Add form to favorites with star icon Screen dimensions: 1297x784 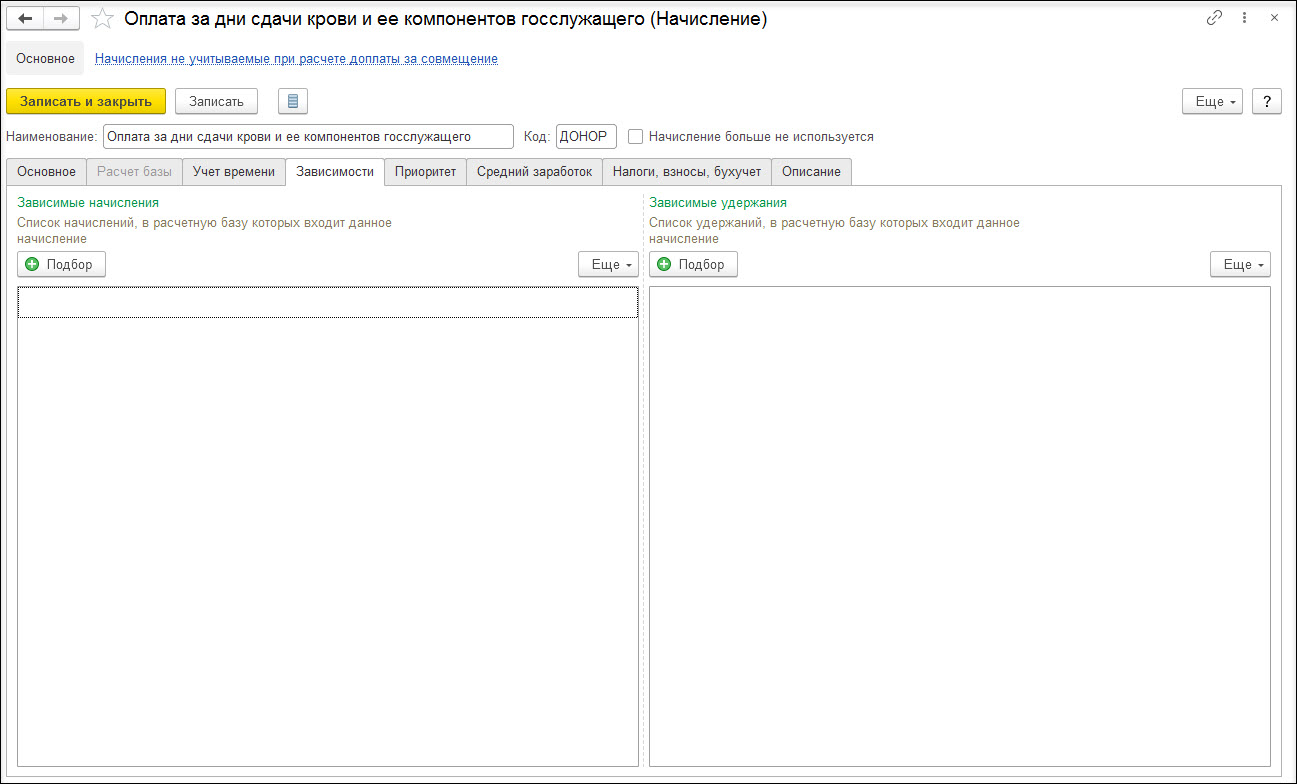pos(102,19)
